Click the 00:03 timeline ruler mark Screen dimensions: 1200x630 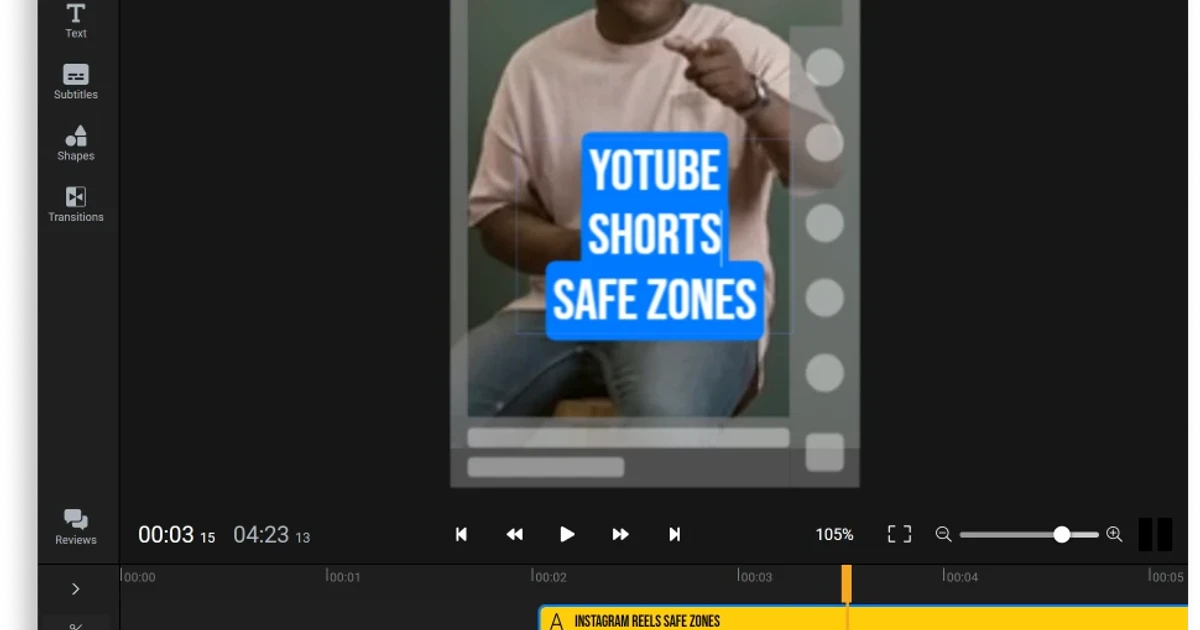tap(755, 576)
